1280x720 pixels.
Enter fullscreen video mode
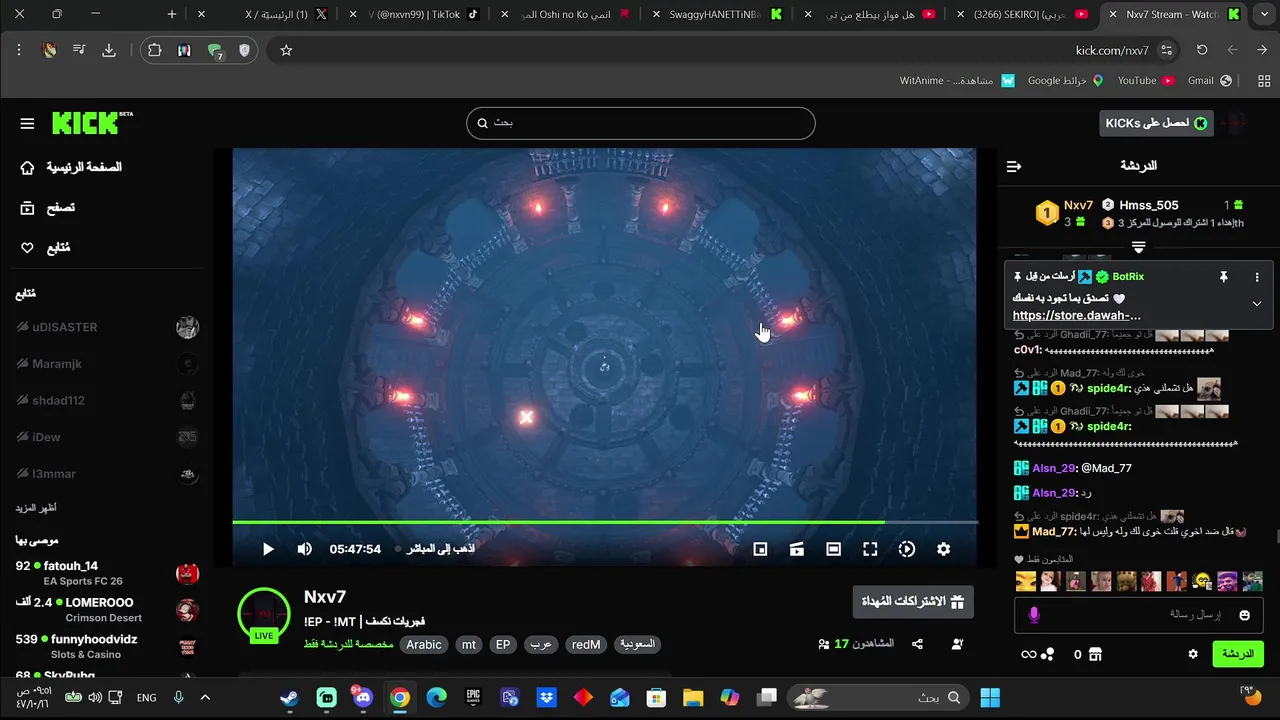[x=870, y=549]
